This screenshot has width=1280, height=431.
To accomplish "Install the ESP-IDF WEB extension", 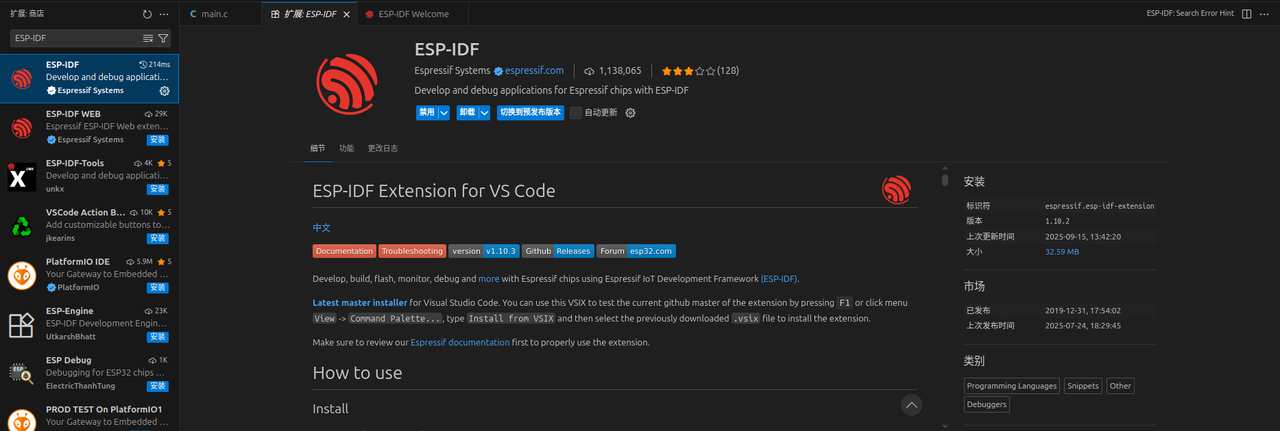I will pyautogui.click(x=158, y=140).
